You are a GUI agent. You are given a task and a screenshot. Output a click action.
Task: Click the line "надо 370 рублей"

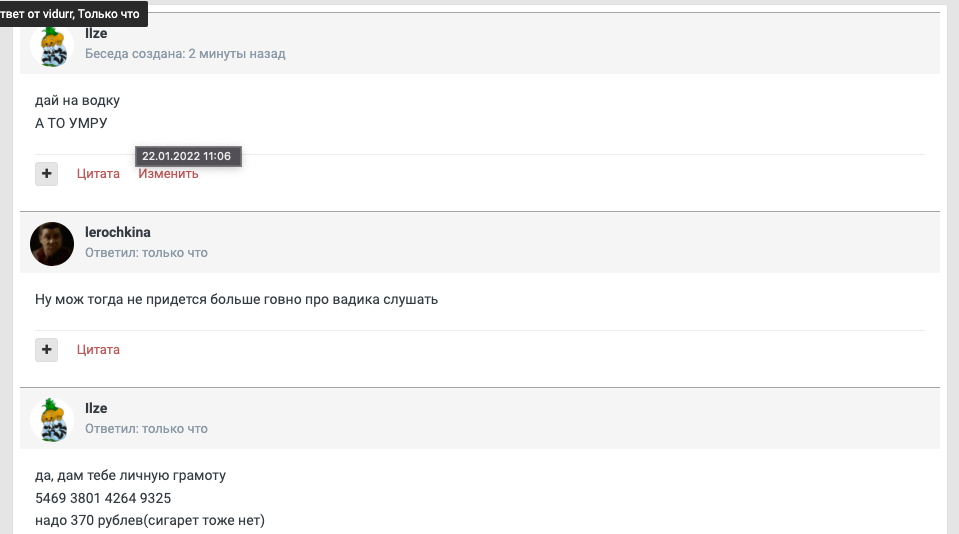click(x=149, y=520)
